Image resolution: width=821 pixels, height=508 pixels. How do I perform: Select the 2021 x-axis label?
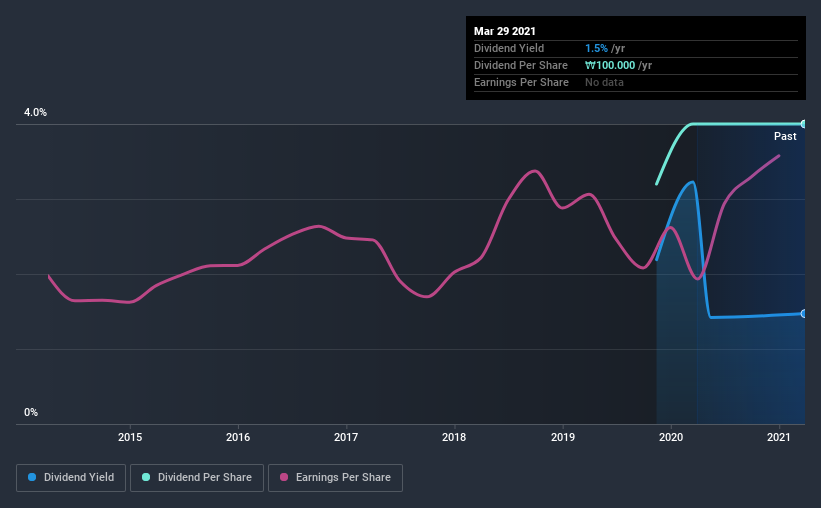pyautogui.click(x=779, y=437)
